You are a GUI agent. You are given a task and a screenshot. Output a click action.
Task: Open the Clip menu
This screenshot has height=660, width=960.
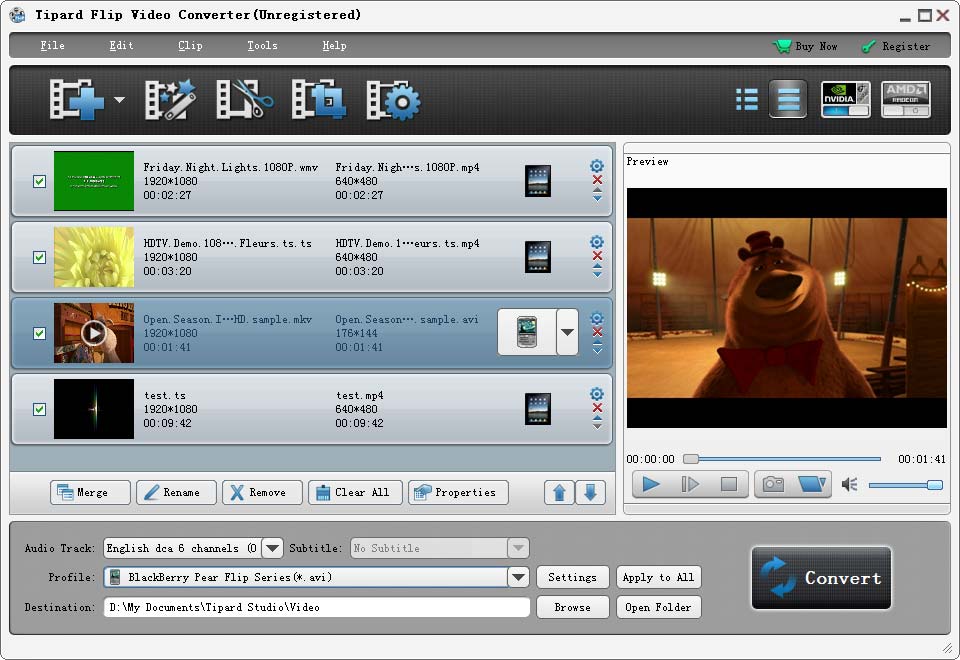pyautogui.click(x=189, y=45)
